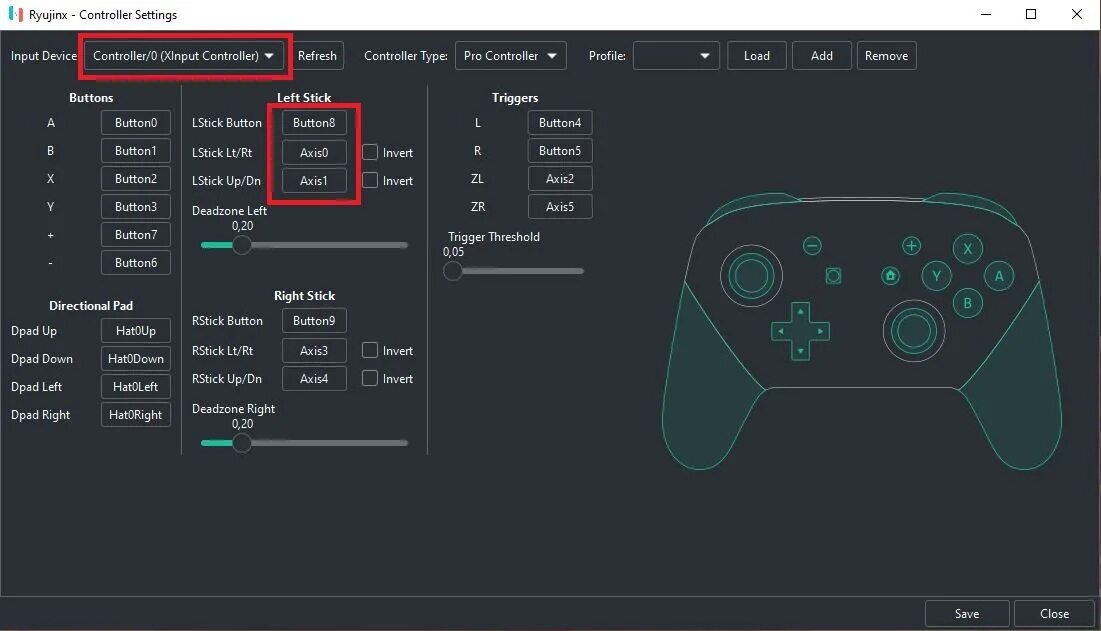1101x631 pixels.
Task: Rebind the X button mapping Button2
Action: point(136,178)
